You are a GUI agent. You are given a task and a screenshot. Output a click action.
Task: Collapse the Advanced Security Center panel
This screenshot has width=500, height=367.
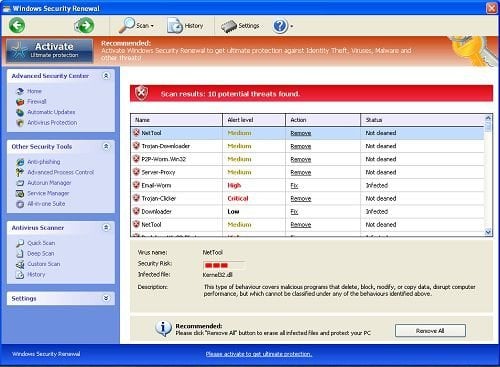pos(106,76)
